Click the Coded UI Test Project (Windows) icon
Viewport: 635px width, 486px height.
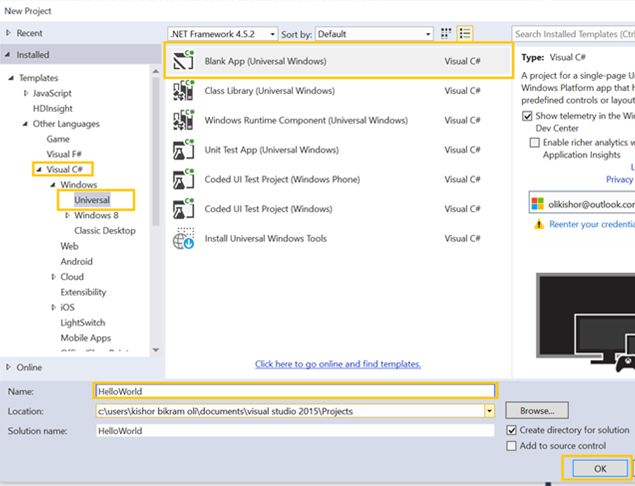[183, 209]
